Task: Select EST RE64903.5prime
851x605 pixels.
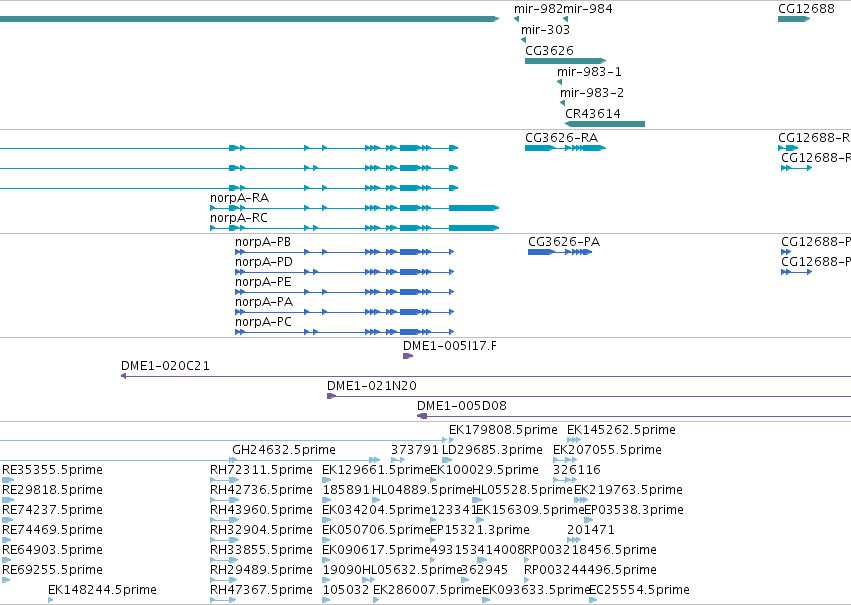Action: click(x=53, y=551)
